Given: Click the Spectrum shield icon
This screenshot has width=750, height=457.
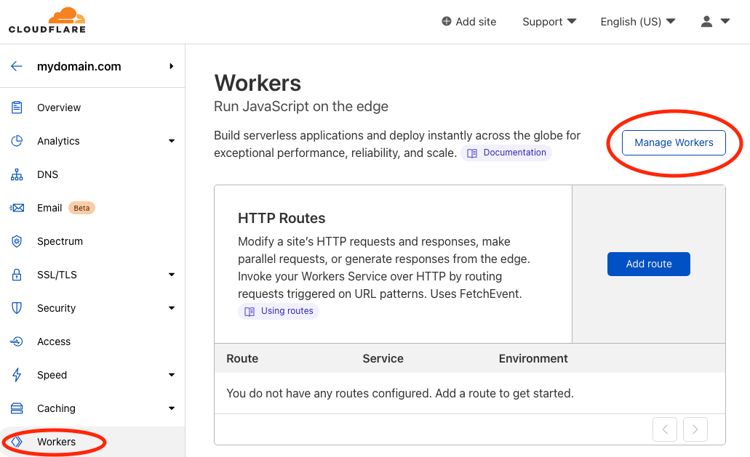Looking at the screenshot, I should click(x=17, y=241).
